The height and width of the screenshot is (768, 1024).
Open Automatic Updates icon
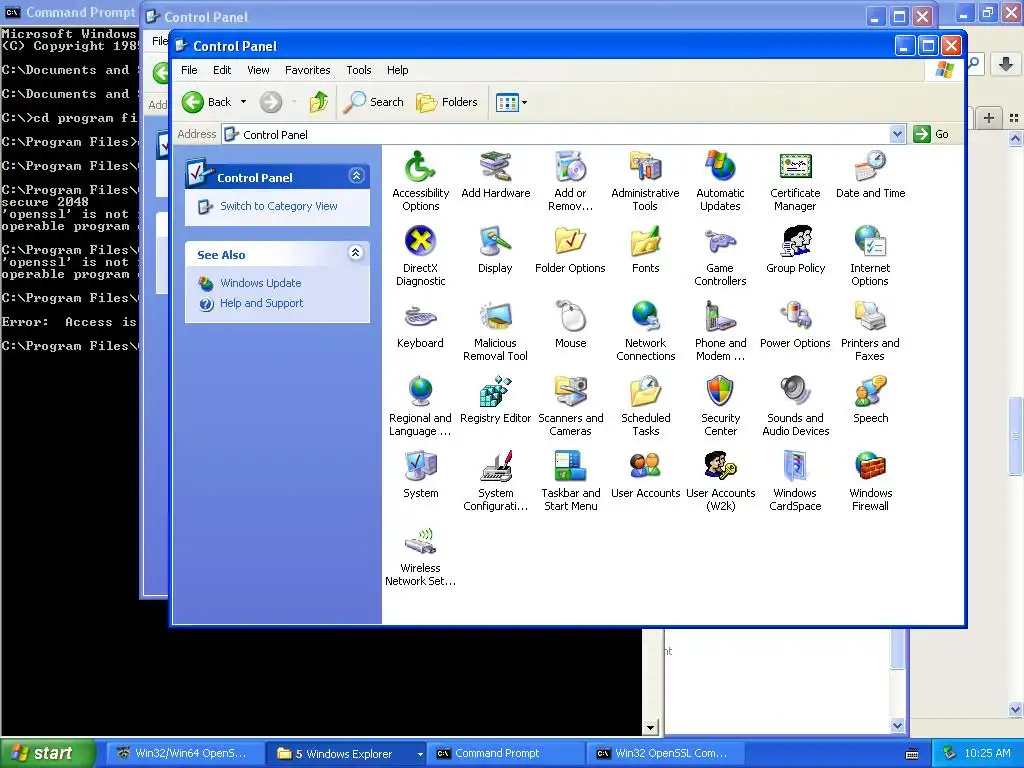720,182
